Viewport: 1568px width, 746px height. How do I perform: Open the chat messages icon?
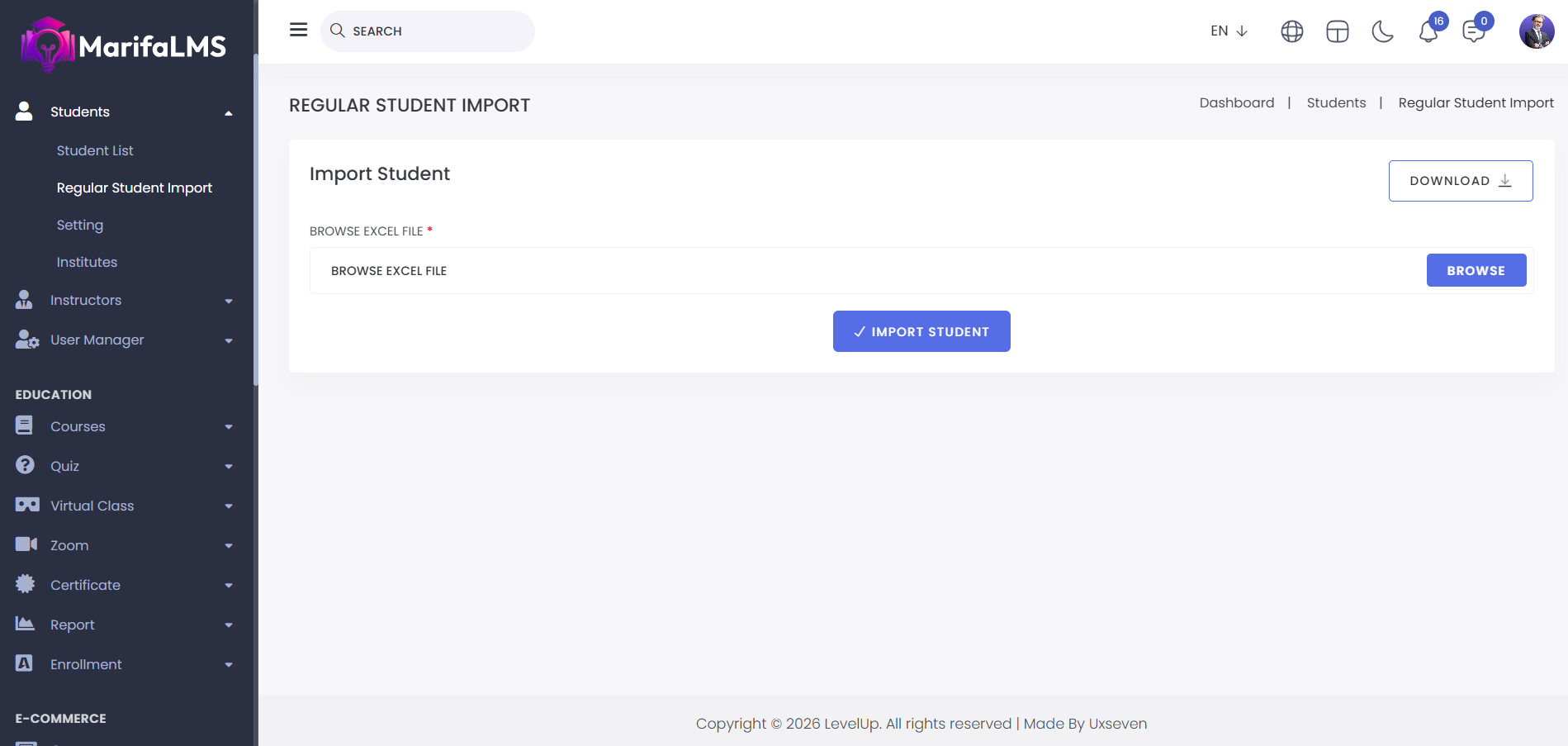pyautogui.click(x=1473, y=32)
